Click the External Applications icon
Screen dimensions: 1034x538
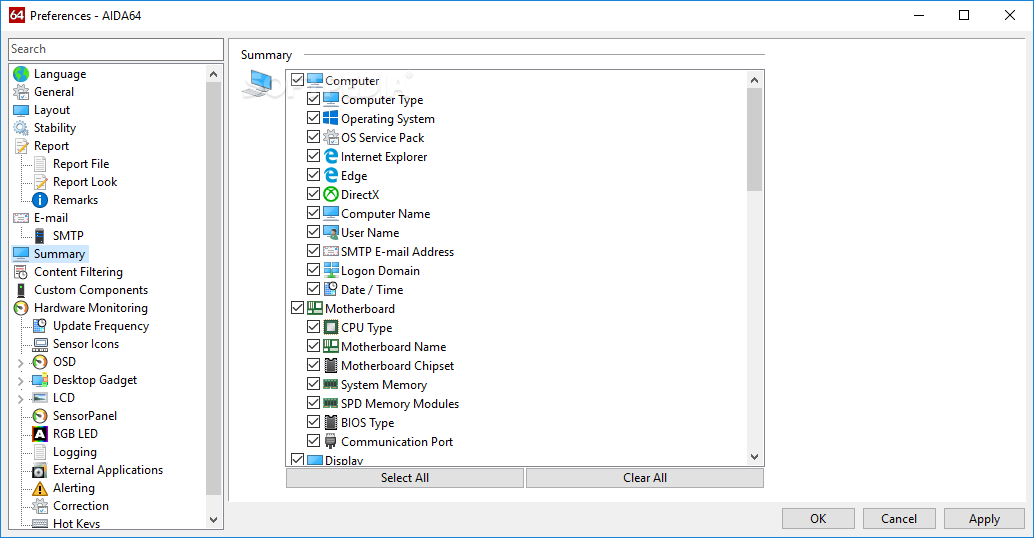tap(40, 470)
